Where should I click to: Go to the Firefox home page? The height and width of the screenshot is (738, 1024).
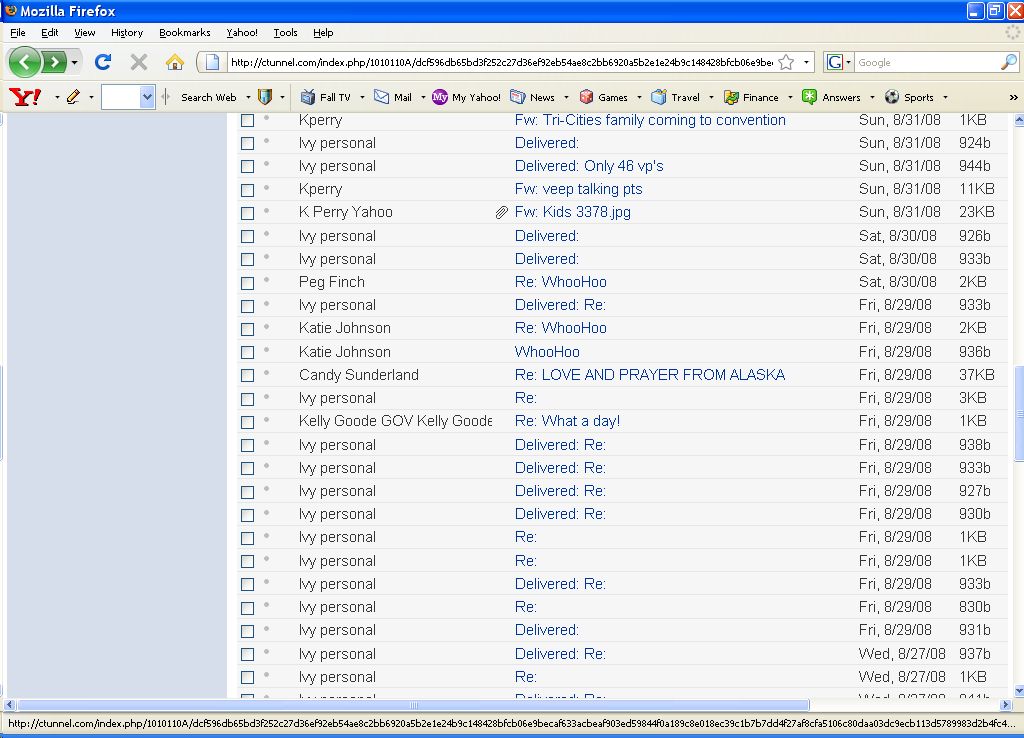[x=175, y=62]
